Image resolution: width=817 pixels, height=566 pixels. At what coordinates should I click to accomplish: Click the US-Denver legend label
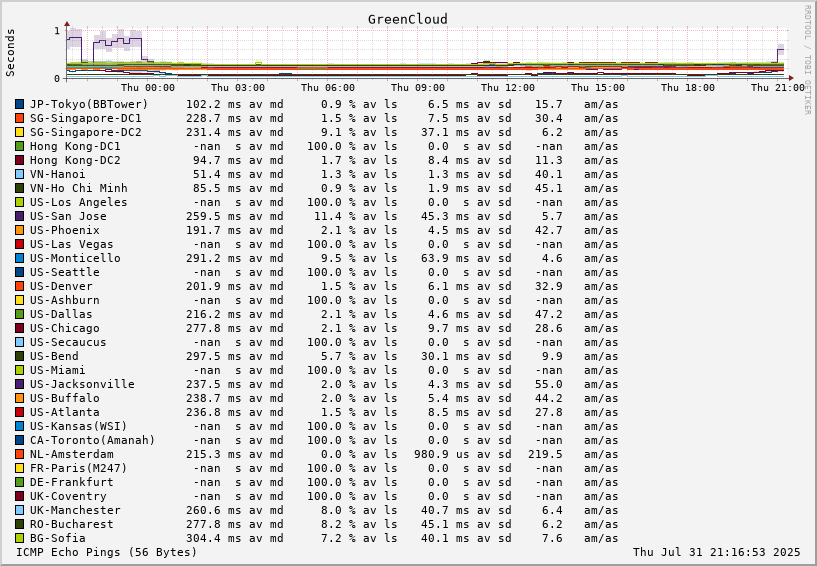[61, 287]
